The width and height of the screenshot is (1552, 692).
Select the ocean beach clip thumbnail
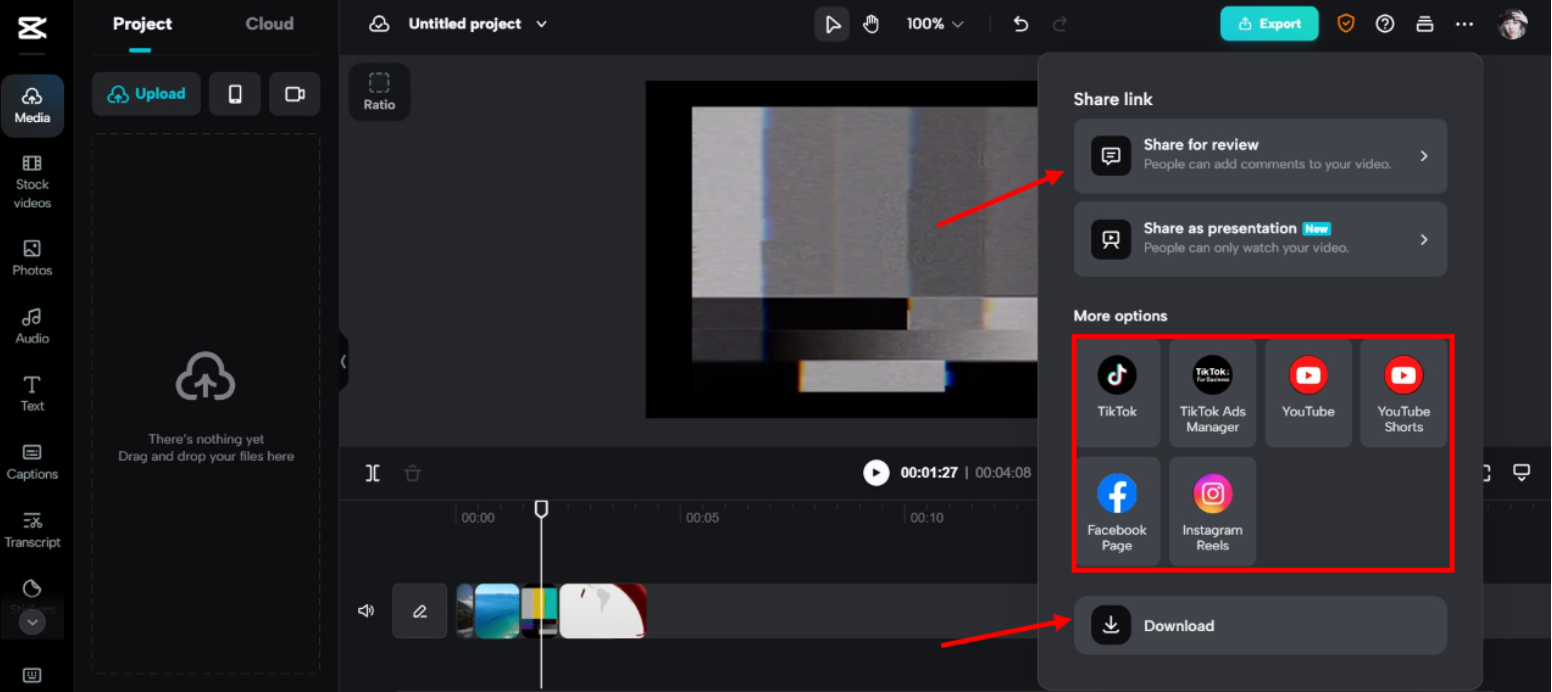(x=496, y=611)
